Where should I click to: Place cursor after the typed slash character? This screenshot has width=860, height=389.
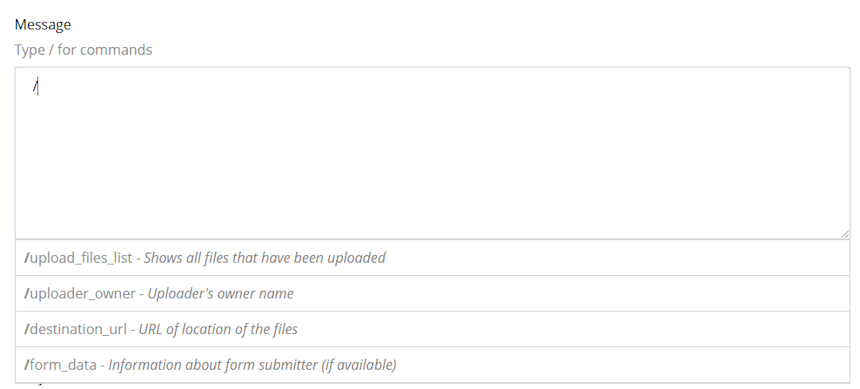[x=38, y=87]
